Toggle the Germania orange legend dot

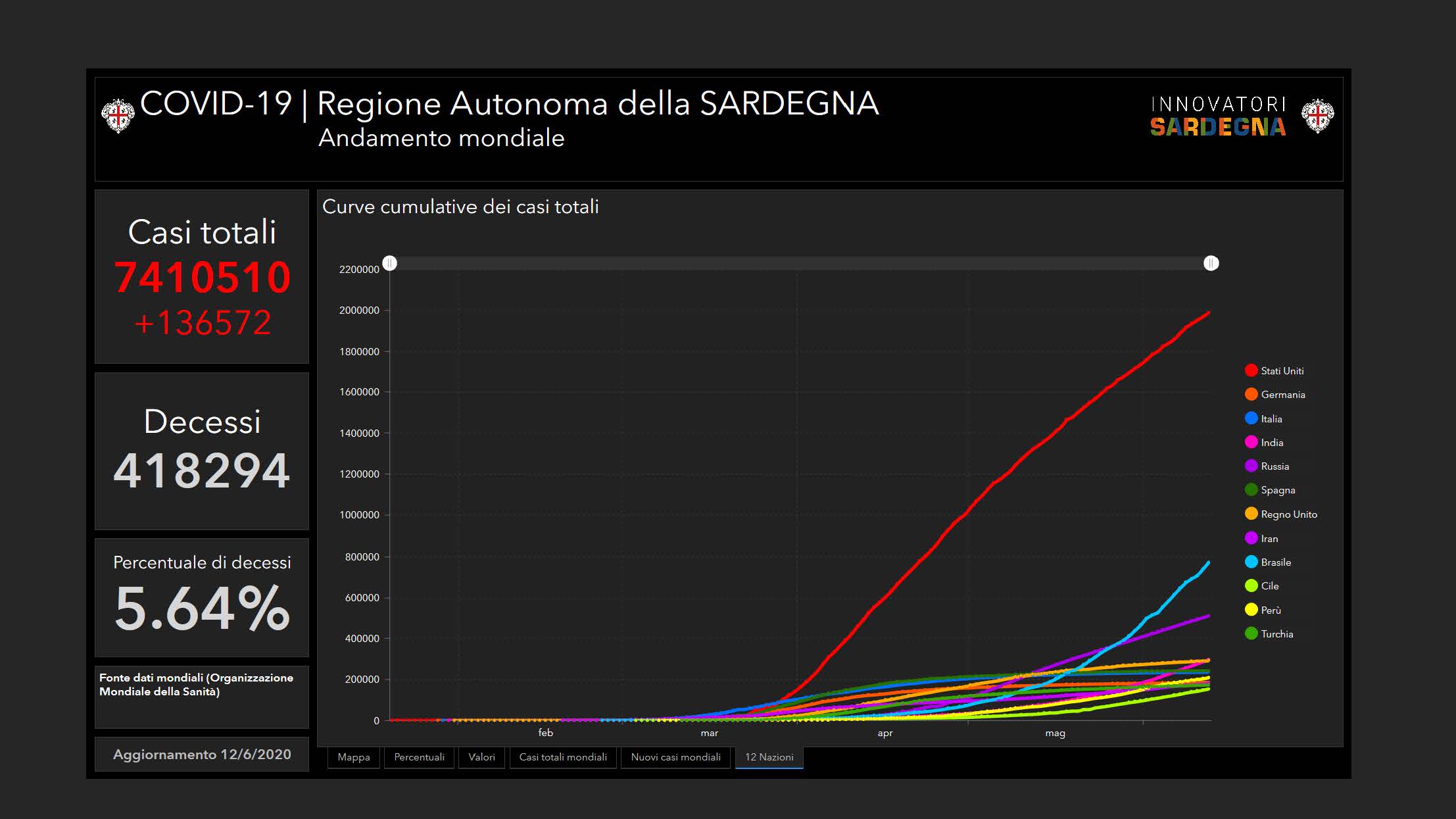click(1251, 394)
